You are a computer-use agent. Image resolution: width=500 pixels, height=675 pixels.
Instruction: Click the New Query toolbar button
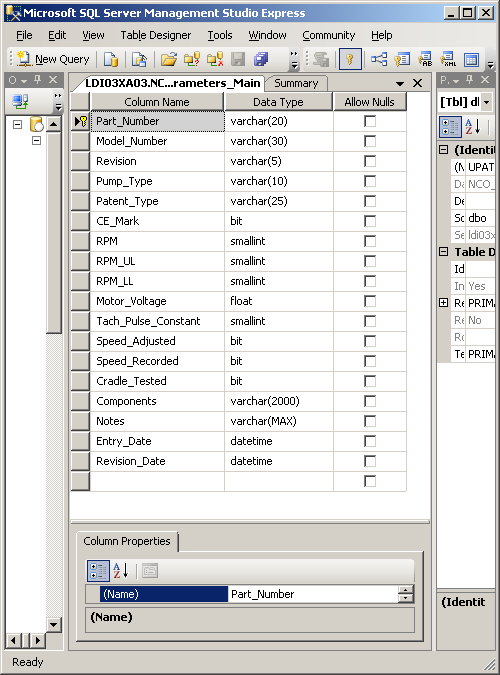[x=53, y=59]
